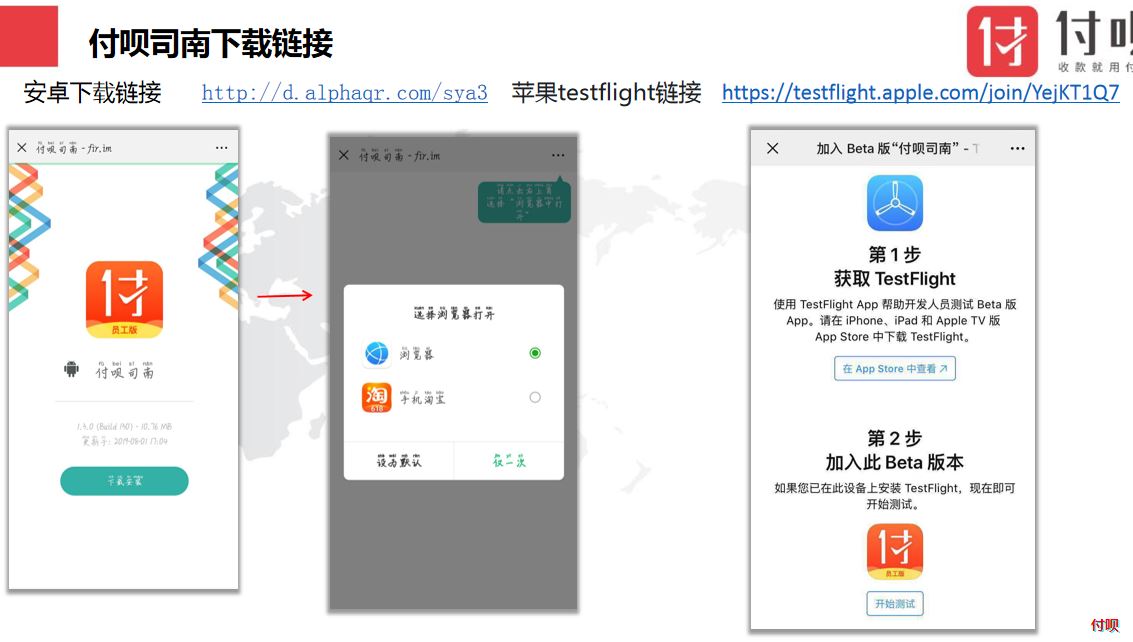Click the green tooltip bubble on middle phone
Screen dimensions: 1133x642
525,200
